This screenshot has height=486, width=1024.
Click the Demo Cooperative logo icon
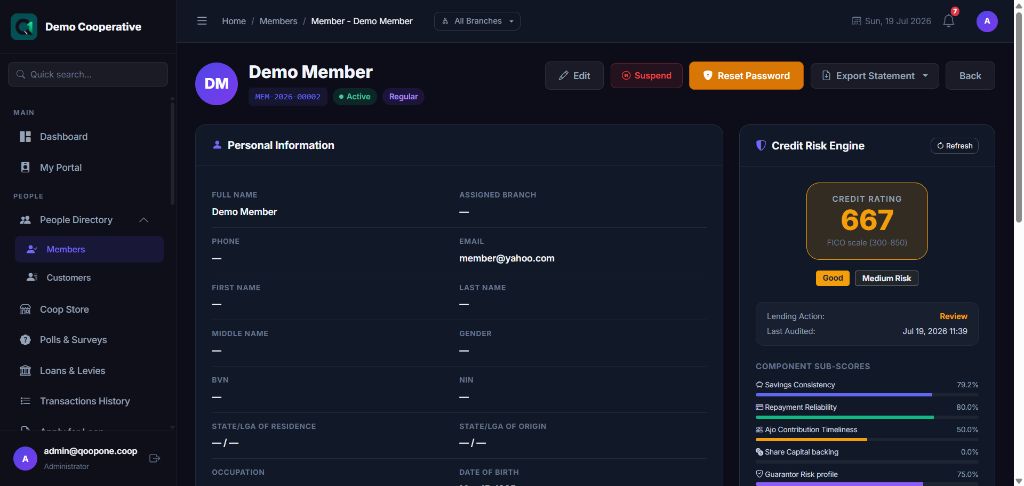pos(24,27)
